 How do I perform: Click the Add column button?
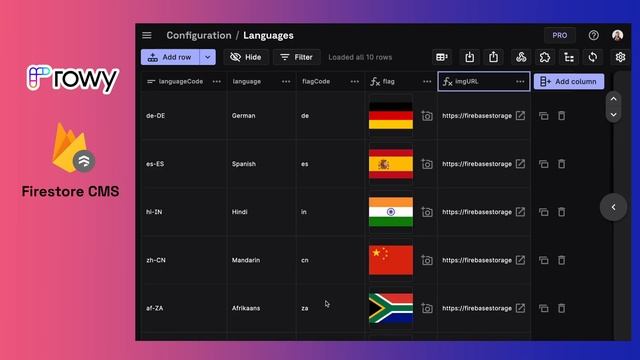[x=569, y=82]
